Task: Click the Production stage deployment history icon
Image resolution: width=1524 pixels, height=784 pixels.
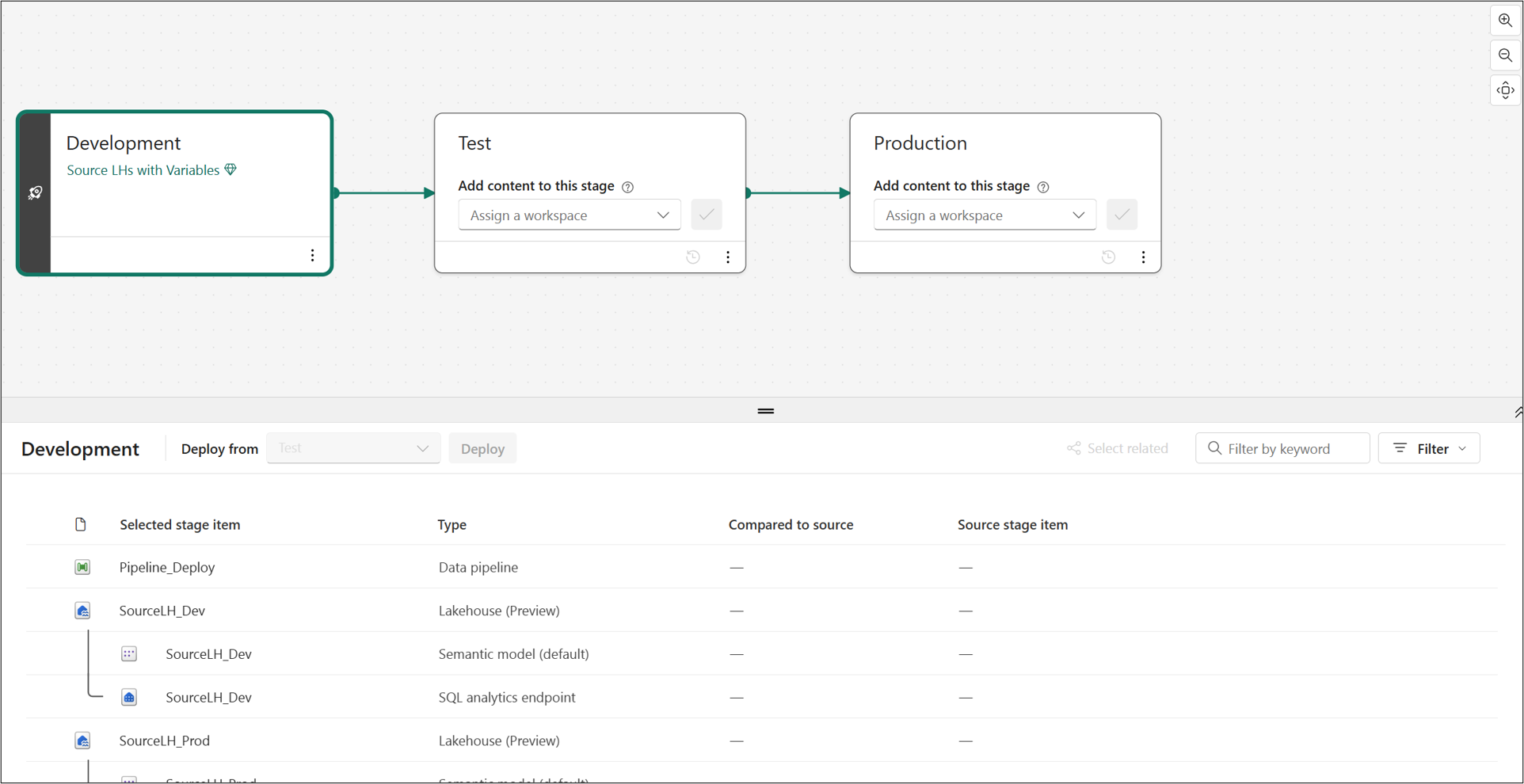Action: tap(1108, 257)
